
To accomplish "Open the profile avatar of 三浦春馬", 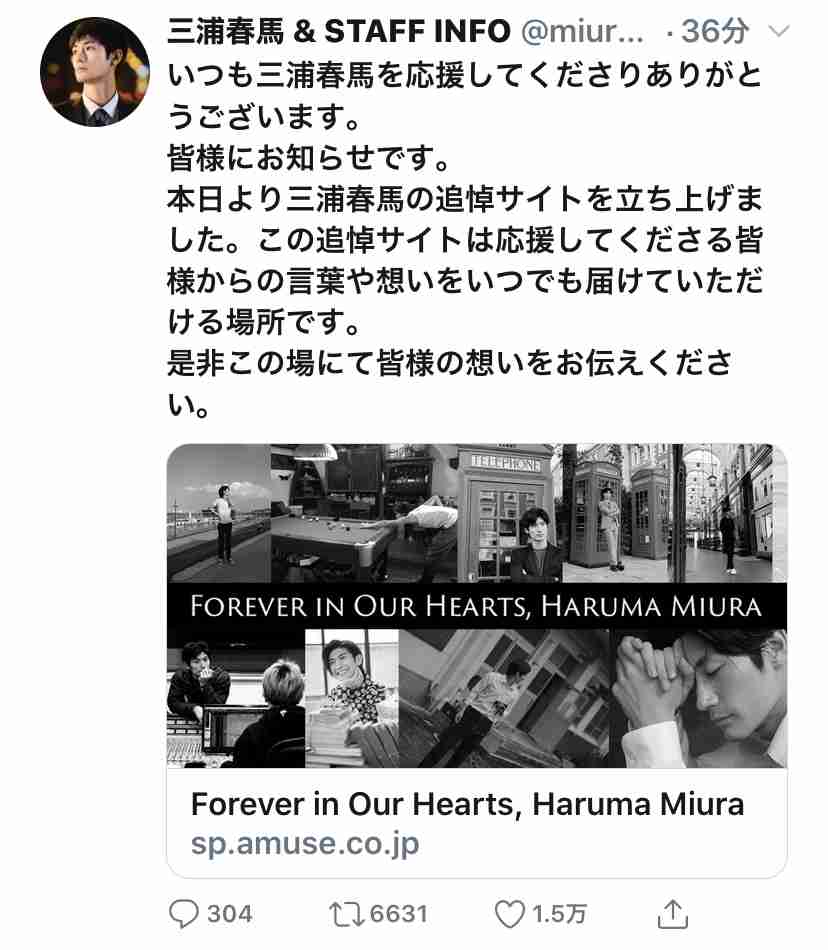I will [x=94, y=71].
